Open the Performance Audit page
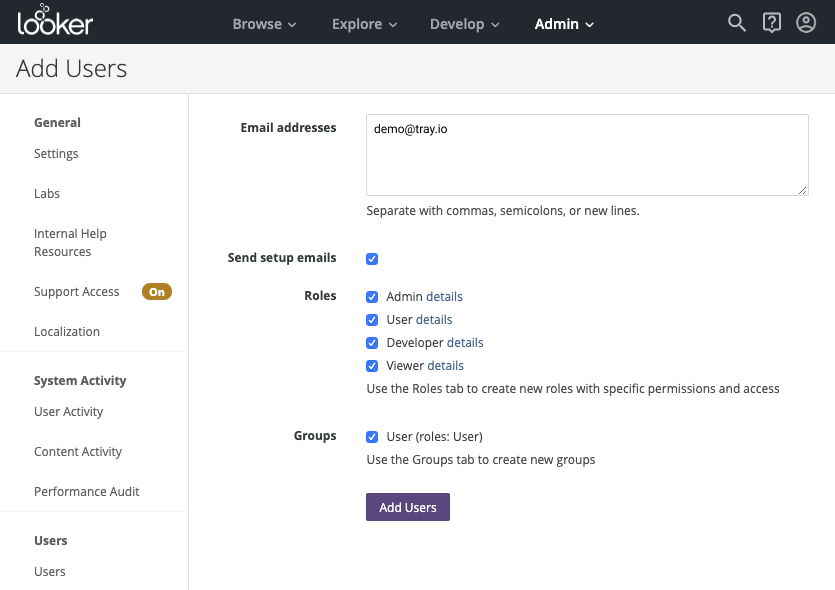Viewport: 835px width, 590px height. pos(87,491)
